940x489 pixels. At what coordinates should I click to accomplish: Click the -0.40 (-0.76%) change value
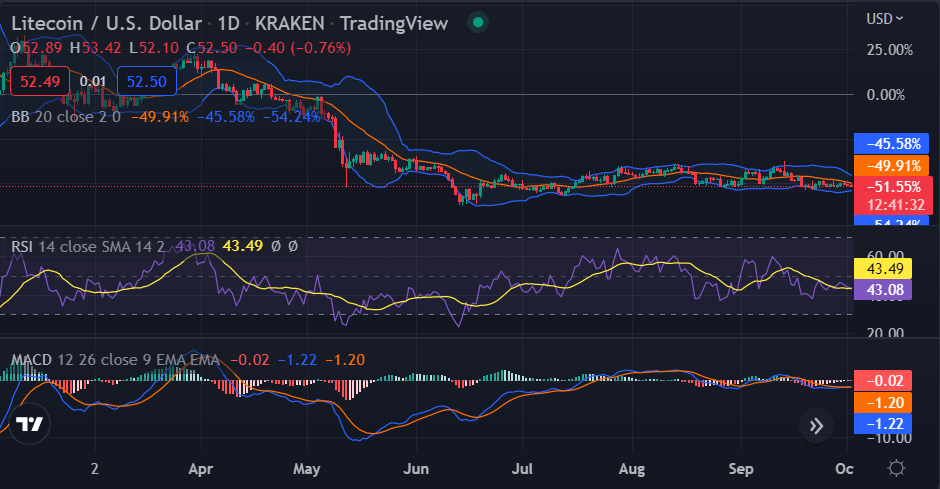(x=298, y=48)
